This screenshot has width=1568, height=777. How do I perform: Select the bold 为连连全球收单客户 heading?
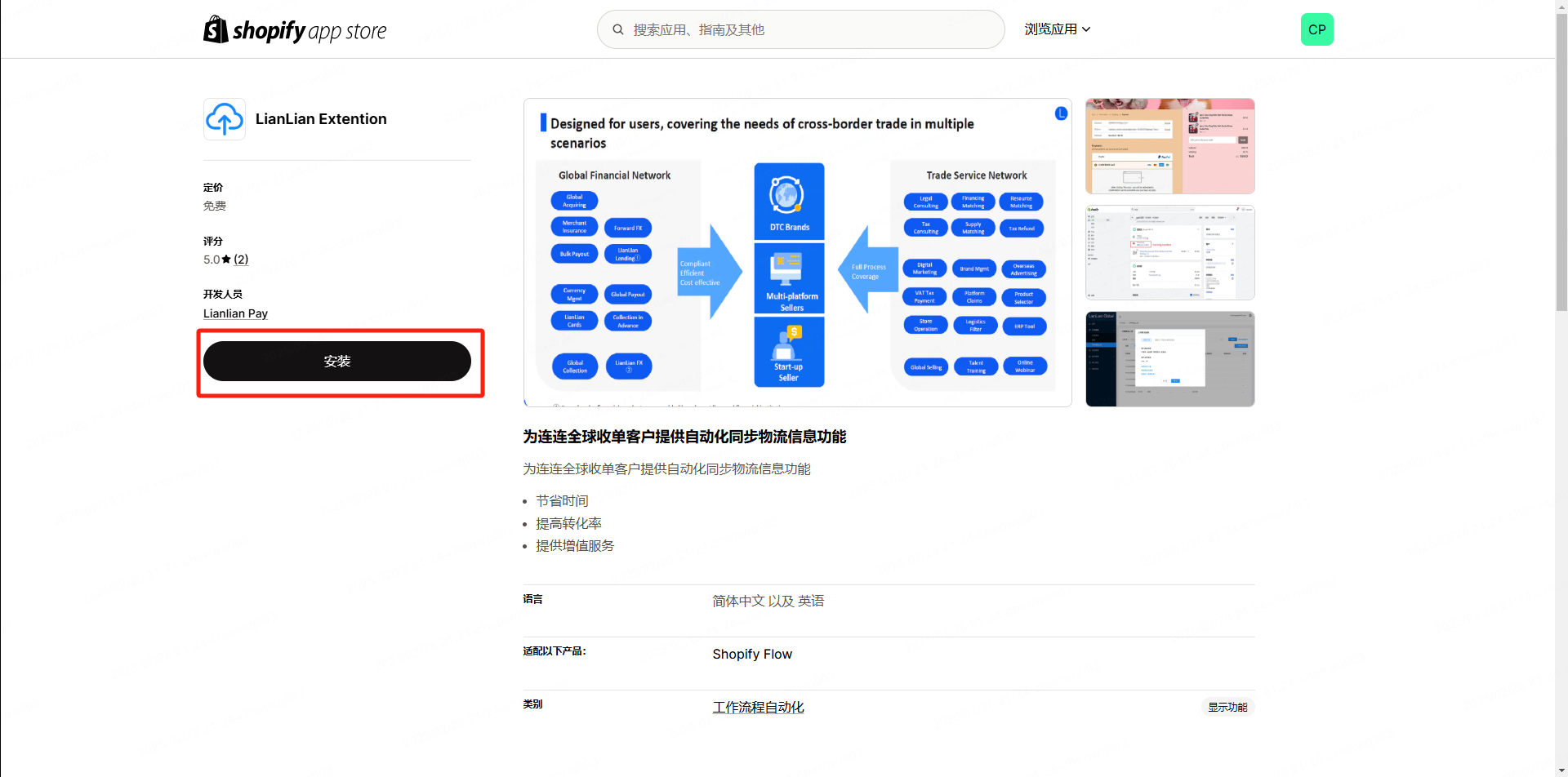(x=684, y=437)
